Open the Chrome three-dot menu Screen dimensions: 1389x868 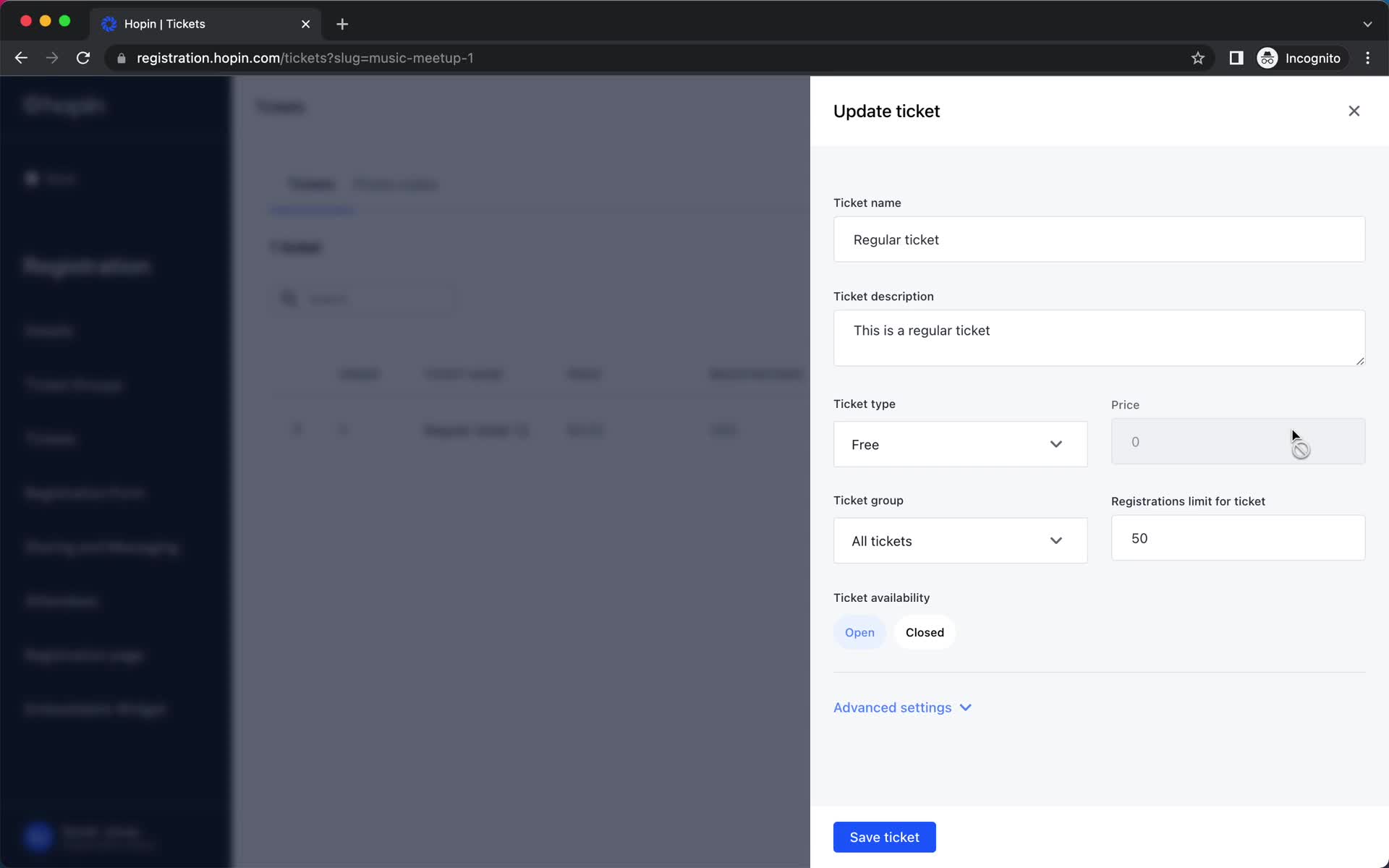point(1367,58)
